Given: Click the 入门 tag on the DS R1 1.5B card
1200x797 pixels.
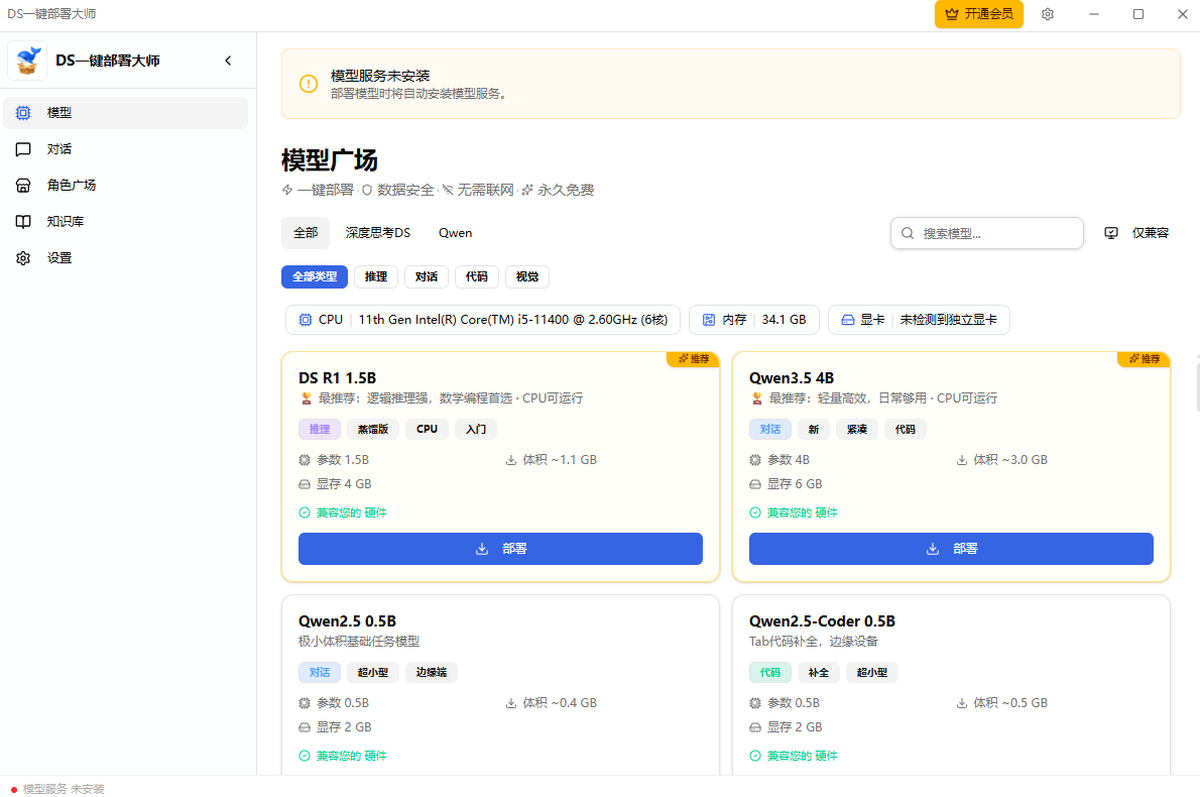Looking at the screenshot, I should pyautogui.click(x=476, y=429).
